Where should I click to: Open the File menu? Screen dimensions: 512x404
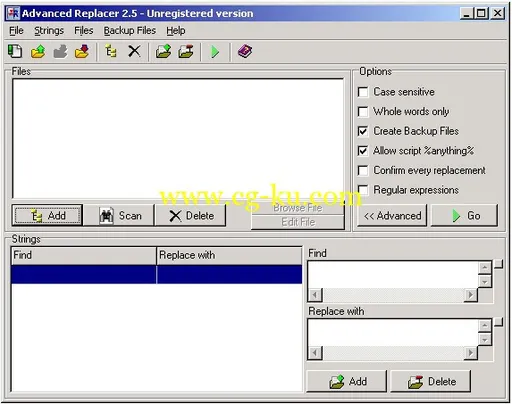coord(16,31)
